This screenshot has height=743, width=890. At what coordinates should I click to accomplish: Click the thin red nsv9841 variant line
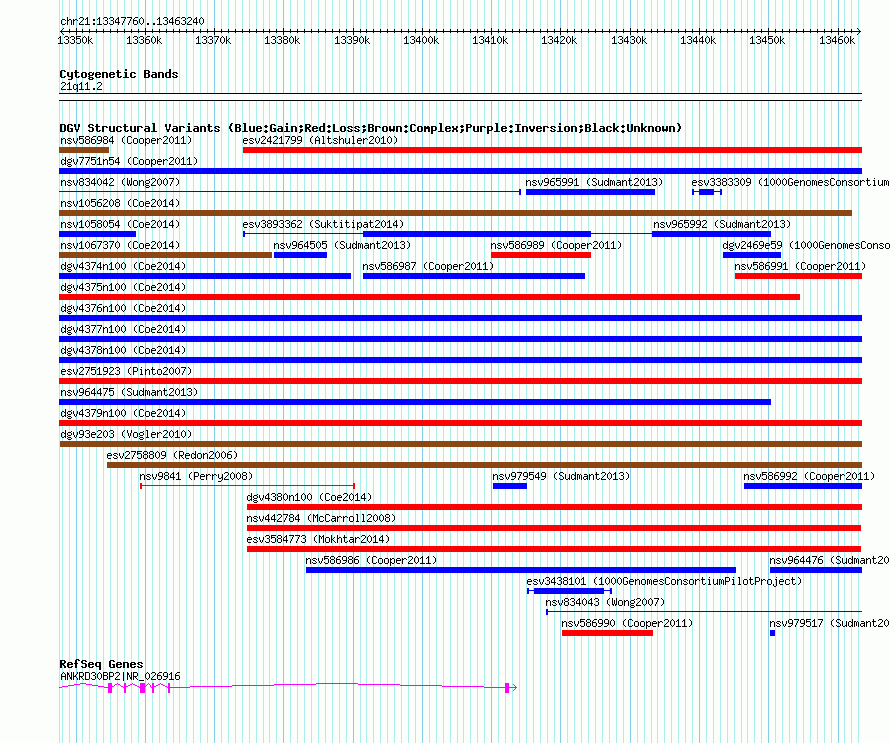click(247, 486)
